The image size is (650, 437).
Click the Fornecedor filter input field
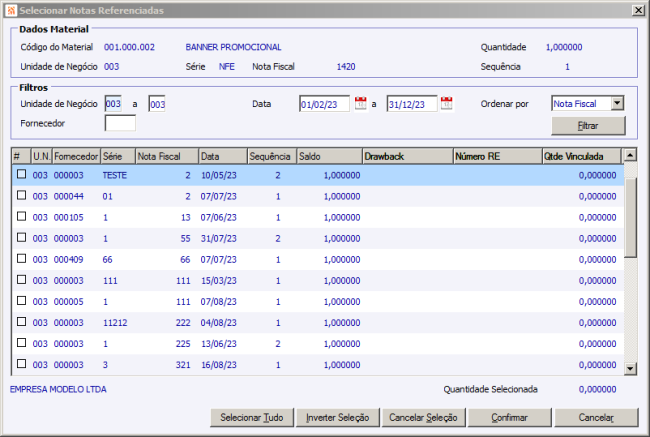(120, 124)
